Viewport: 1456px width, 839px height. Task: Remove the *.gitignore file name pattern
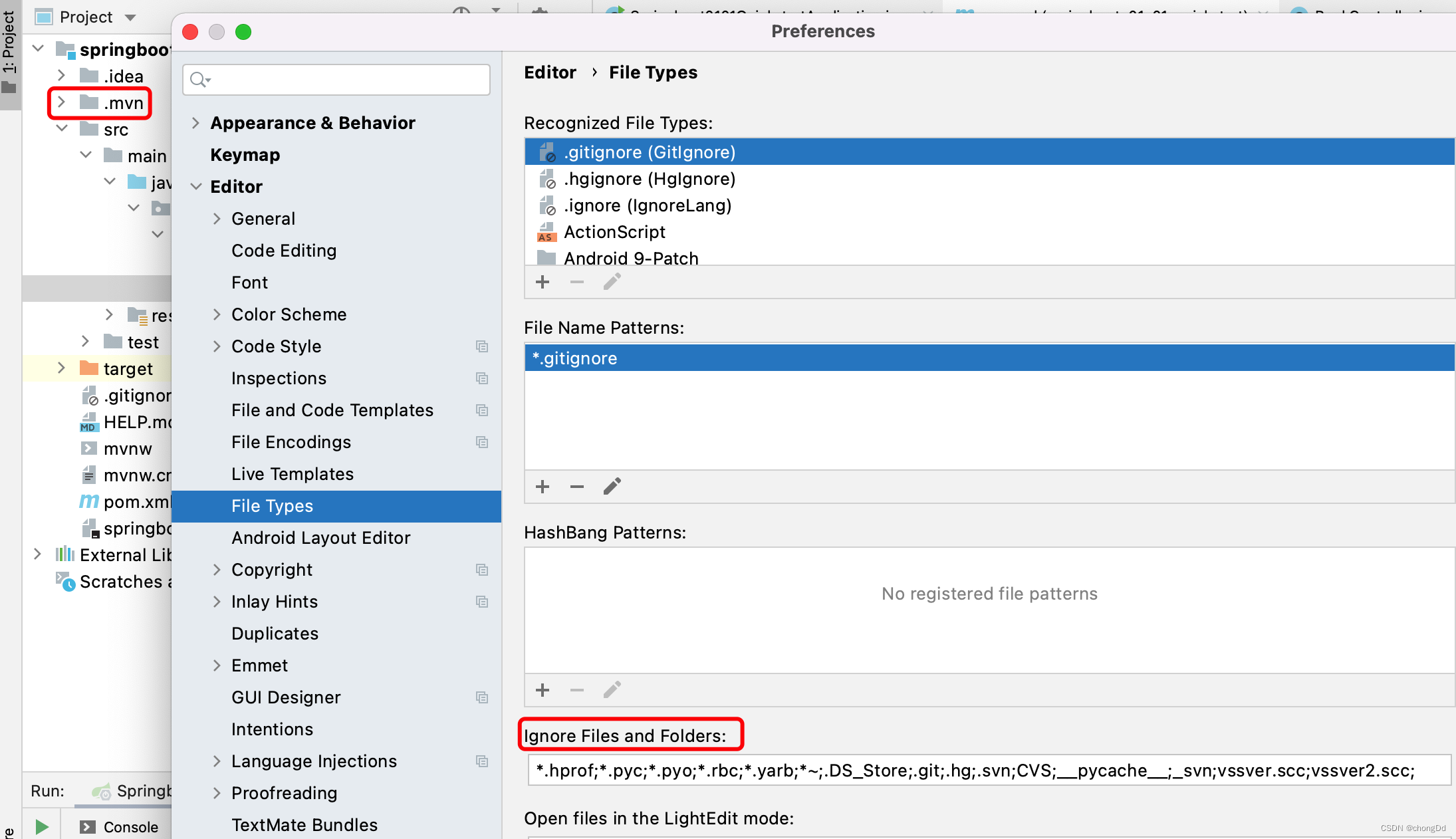point(577,487)
